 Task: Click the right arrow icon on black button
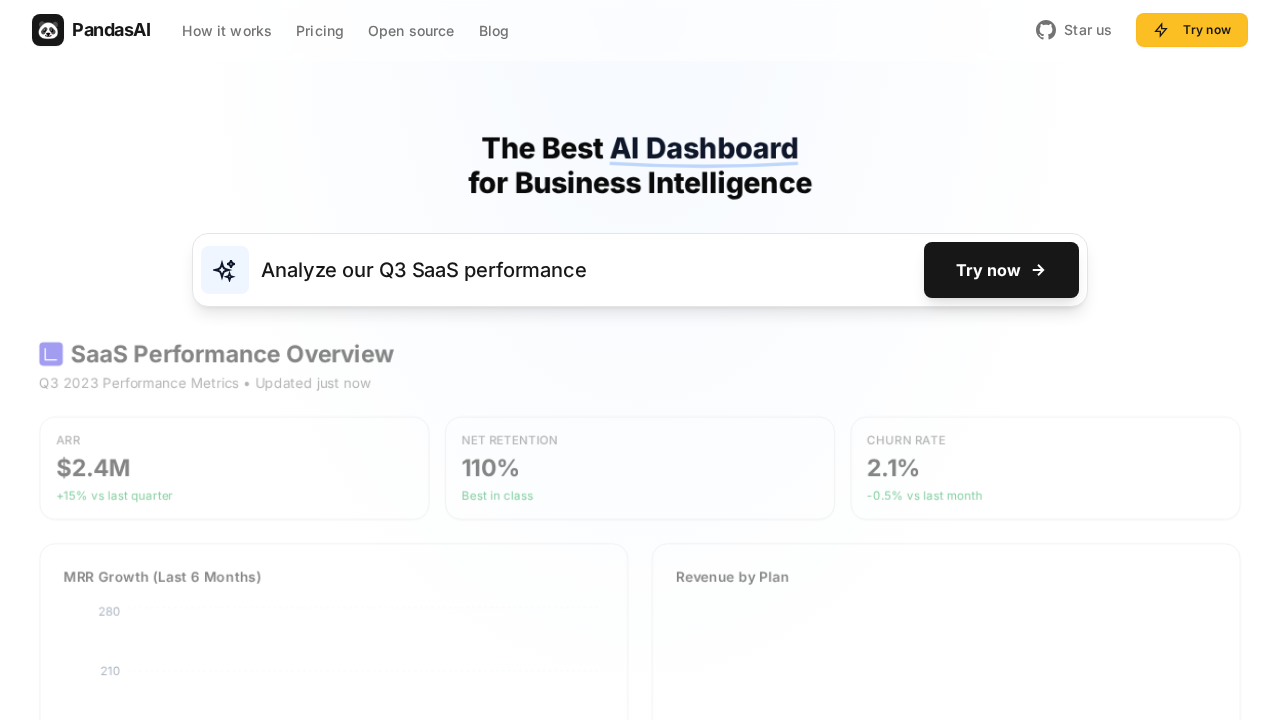pos(1038,270)
